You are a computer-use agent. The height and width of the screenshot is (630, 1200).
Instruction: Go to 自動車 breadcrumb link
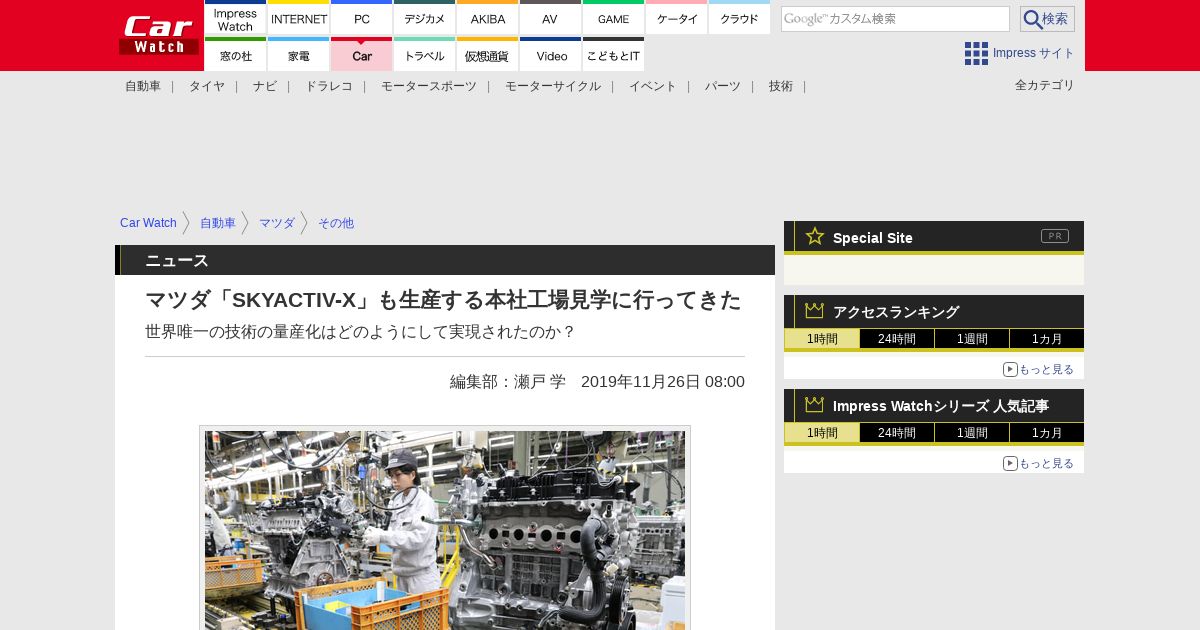click(218, 223)
